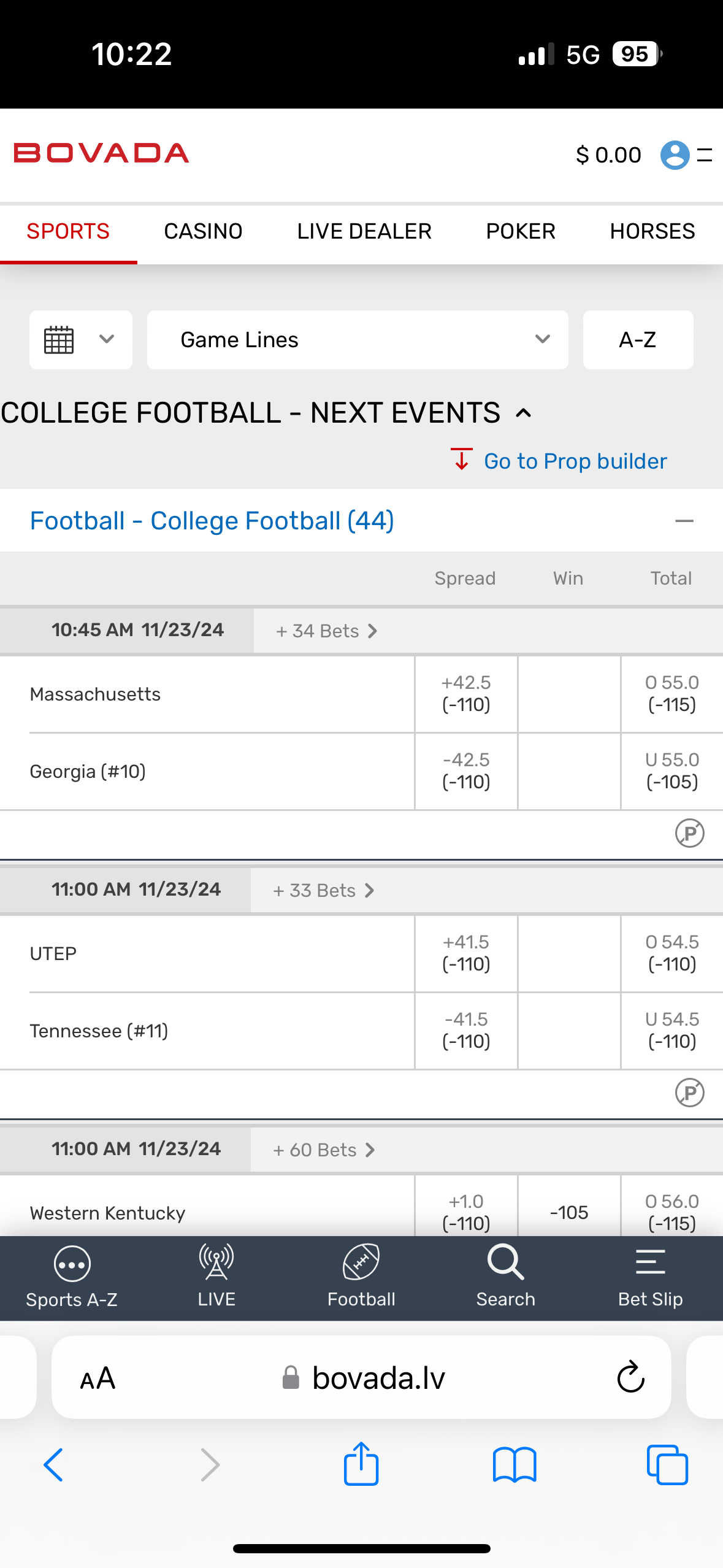Expand the Game Lines dropdown

pos(358,340)
